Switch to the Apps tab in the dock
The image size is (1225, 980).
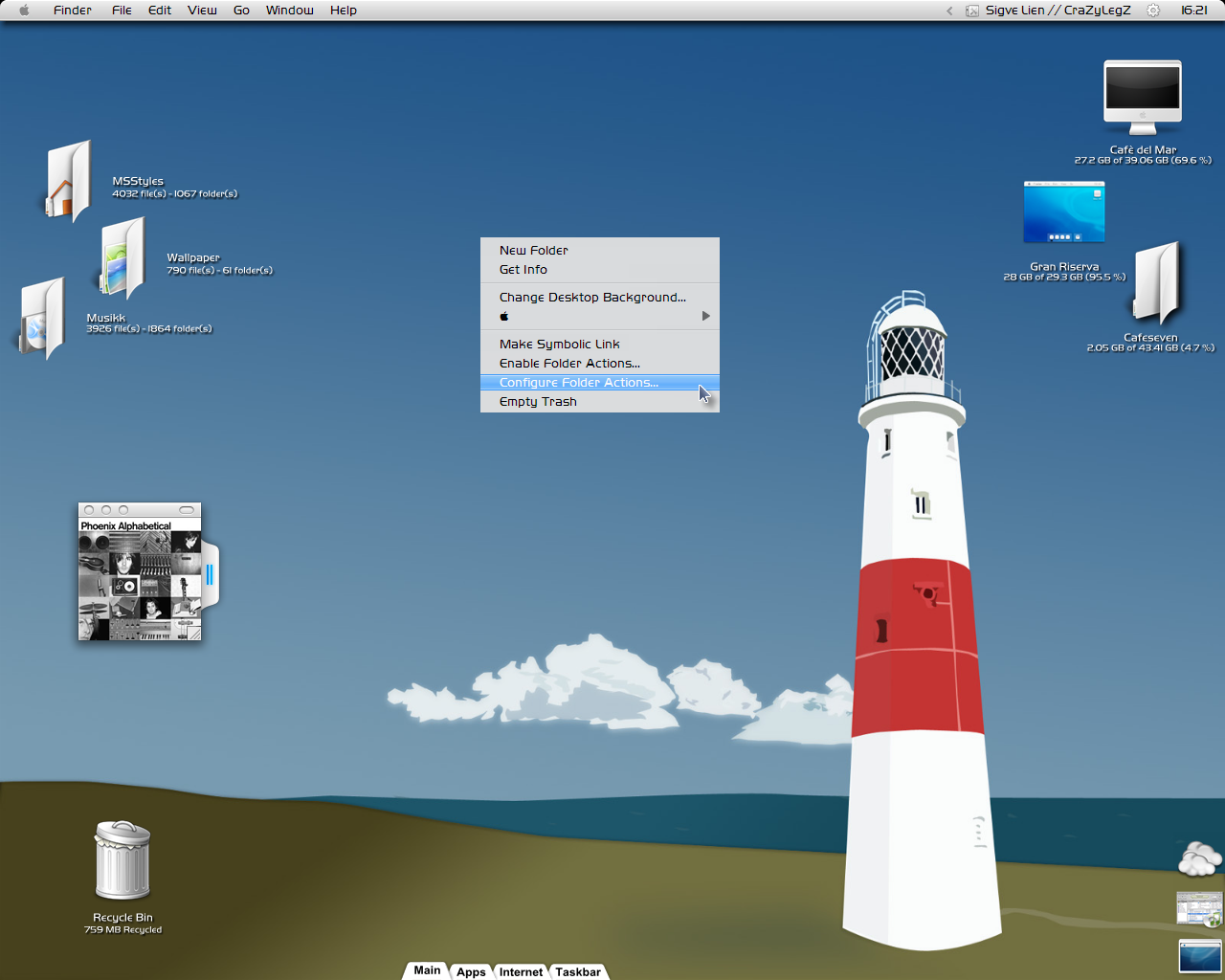[x=471, y=971]
